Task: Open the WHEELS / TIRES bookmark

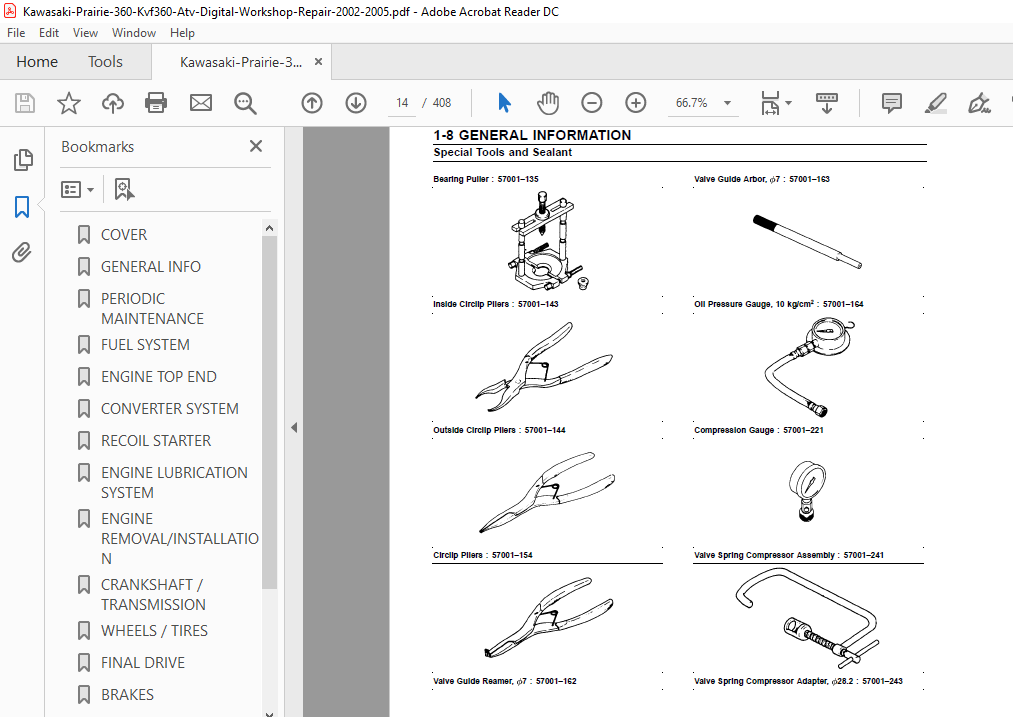Action: click(154, 630)
